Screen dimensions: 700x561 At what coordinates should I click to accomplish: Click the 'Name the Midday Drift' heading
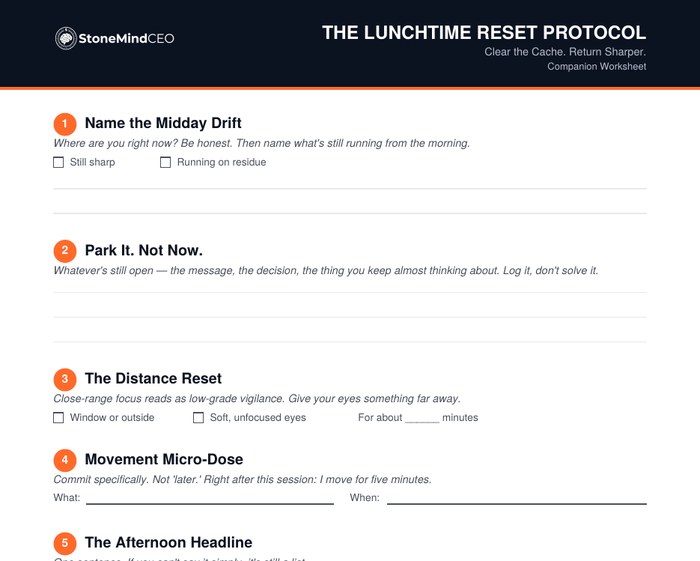click(163, 123)
